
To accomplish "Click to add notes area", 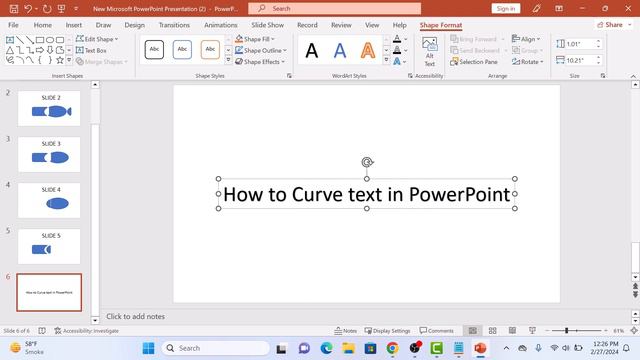I will [136, 316].
